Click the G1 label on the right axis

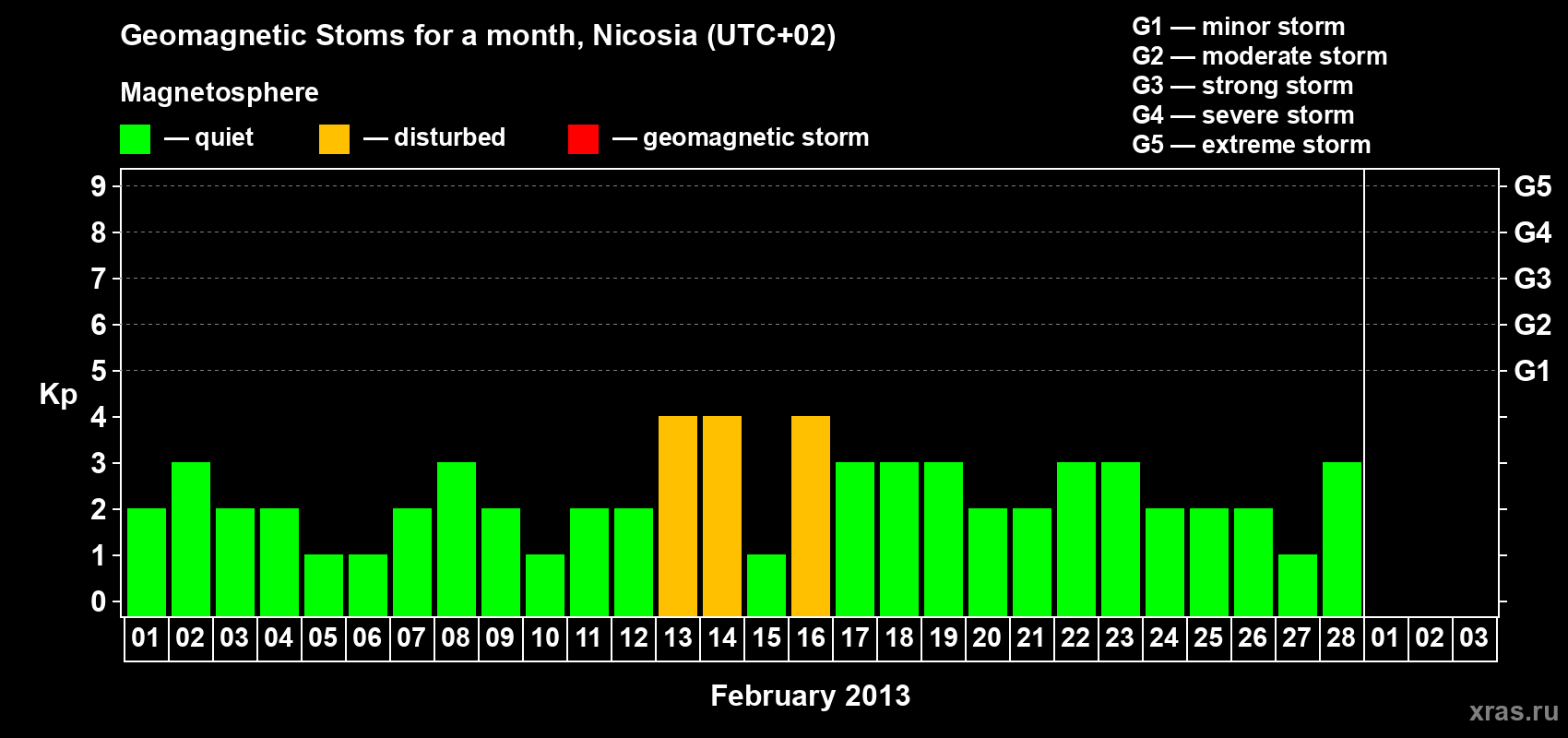click(1533, 371)
